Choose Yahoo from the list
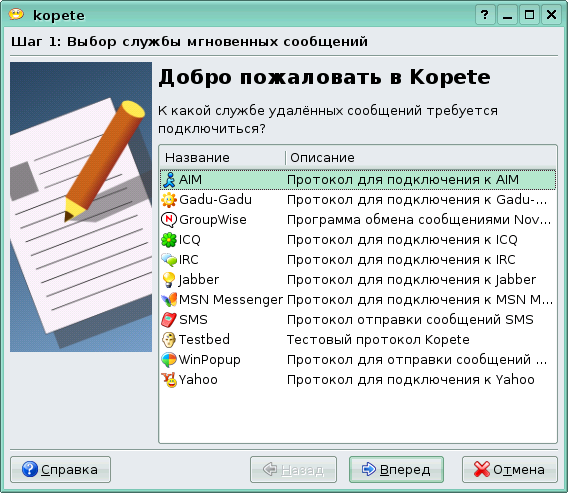 [x=198, y=380]
